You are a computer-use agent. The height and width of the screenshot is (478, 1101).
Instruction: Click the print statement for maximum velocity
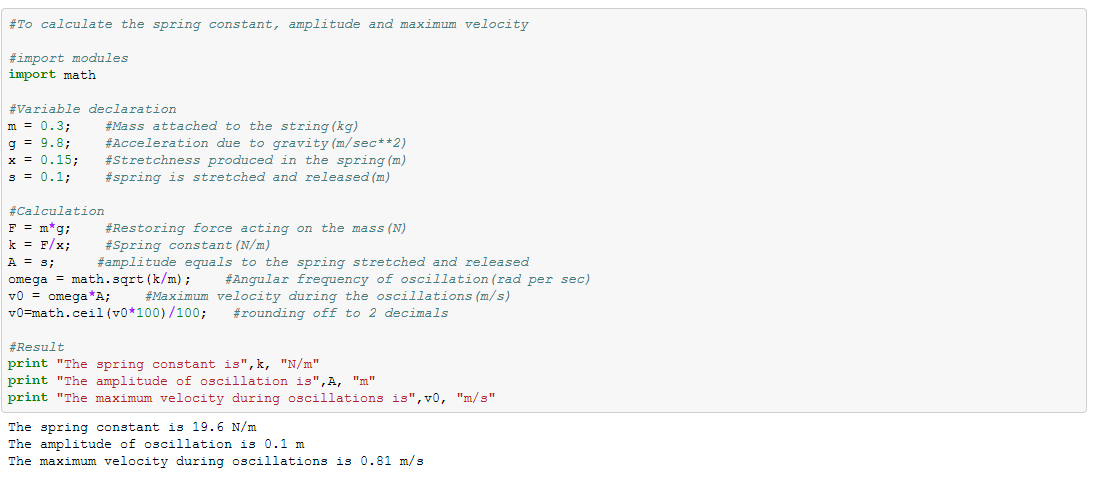click(251, 398)
